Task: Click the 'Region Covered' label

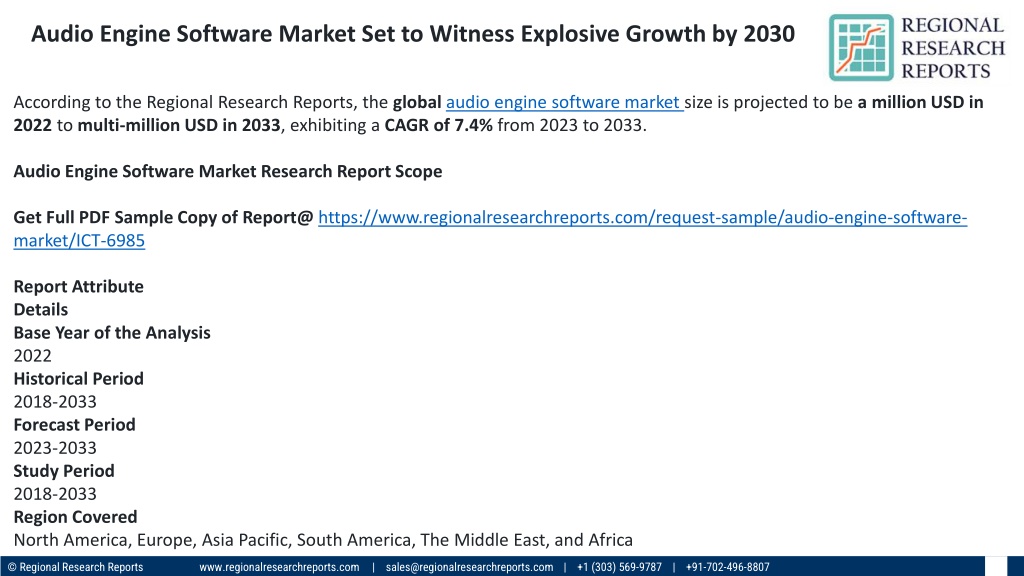Action: [75, 517]
